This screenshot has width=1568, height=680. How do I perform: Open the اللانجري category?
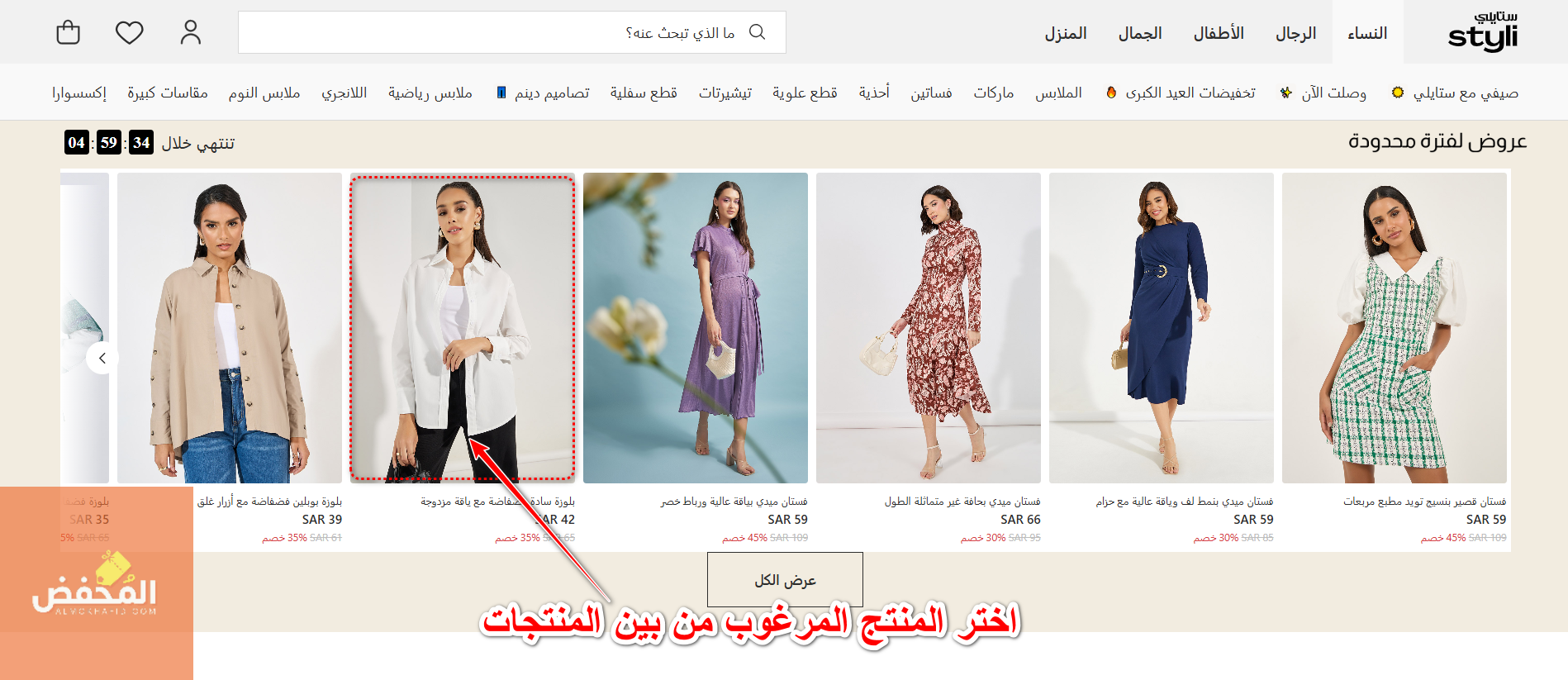point(344,93)
